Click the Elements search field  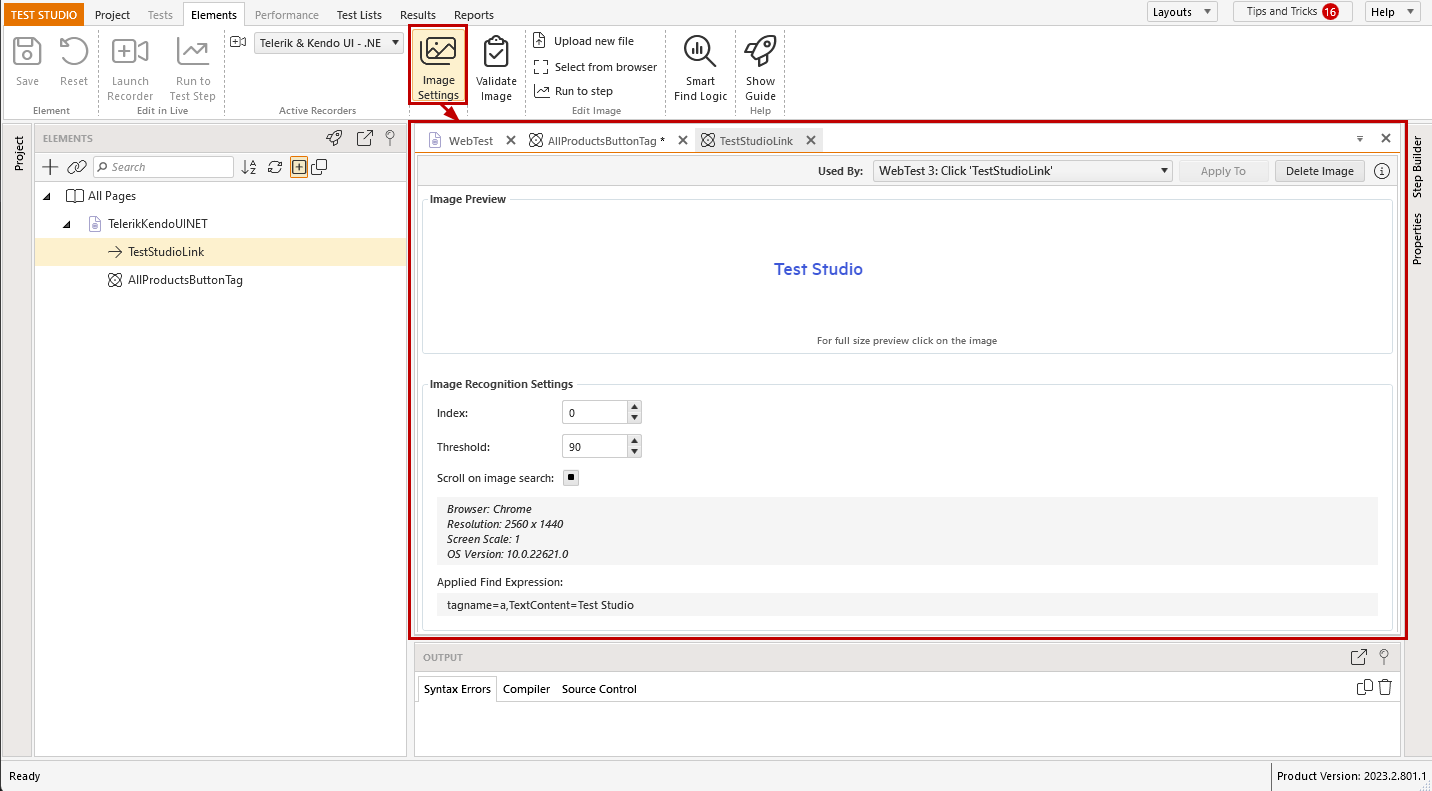pos(163,167)
